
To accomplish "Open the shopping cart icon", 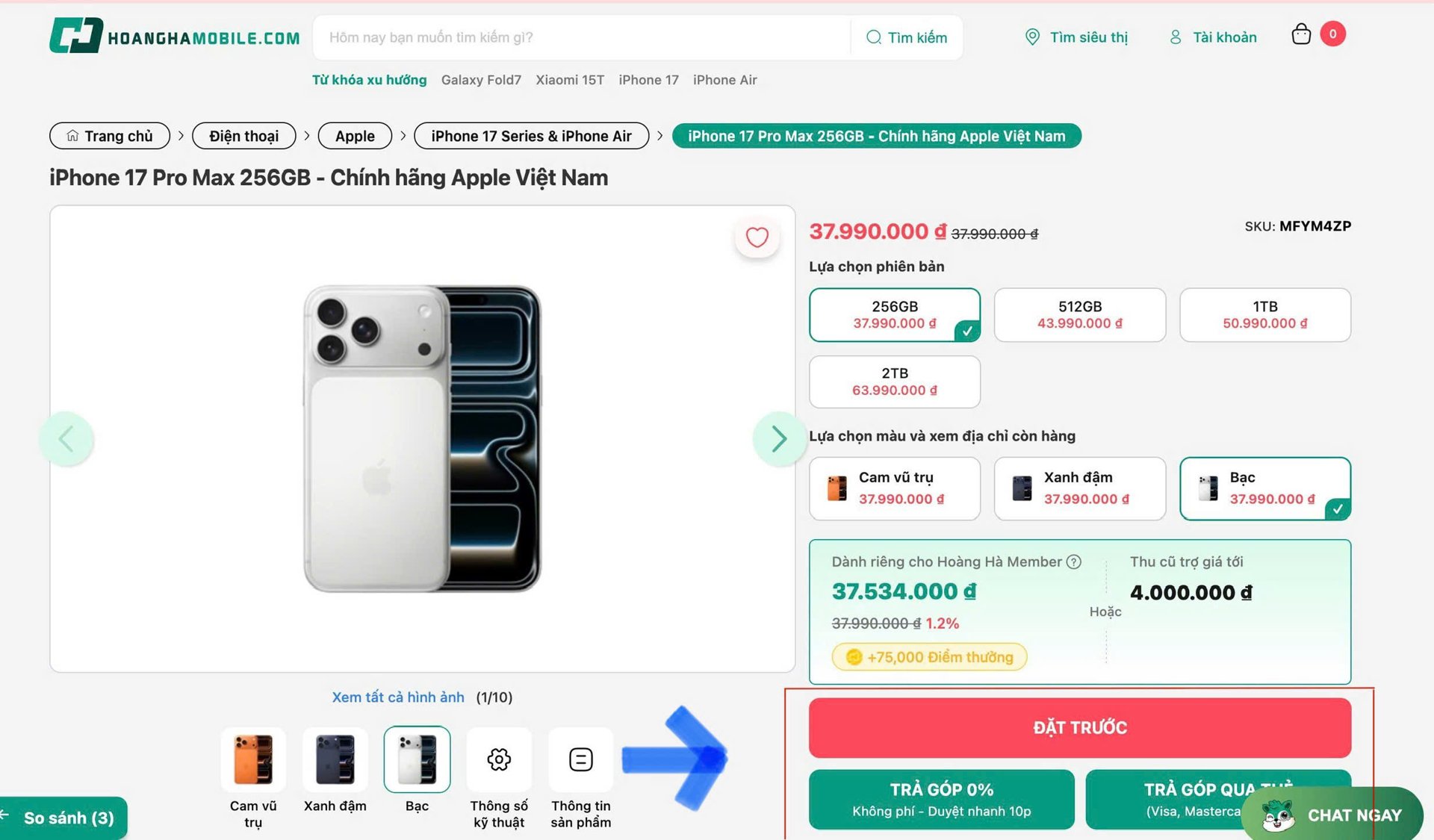I will [x=1301, y=35].
